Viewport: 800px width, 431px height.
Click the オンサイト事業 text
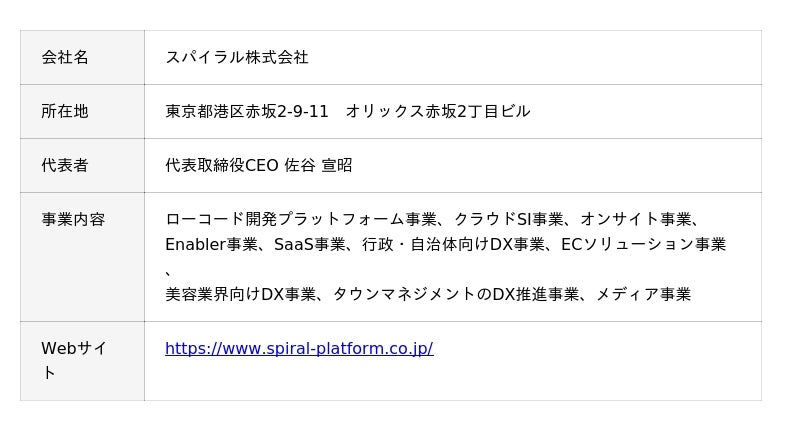(635, 220)
